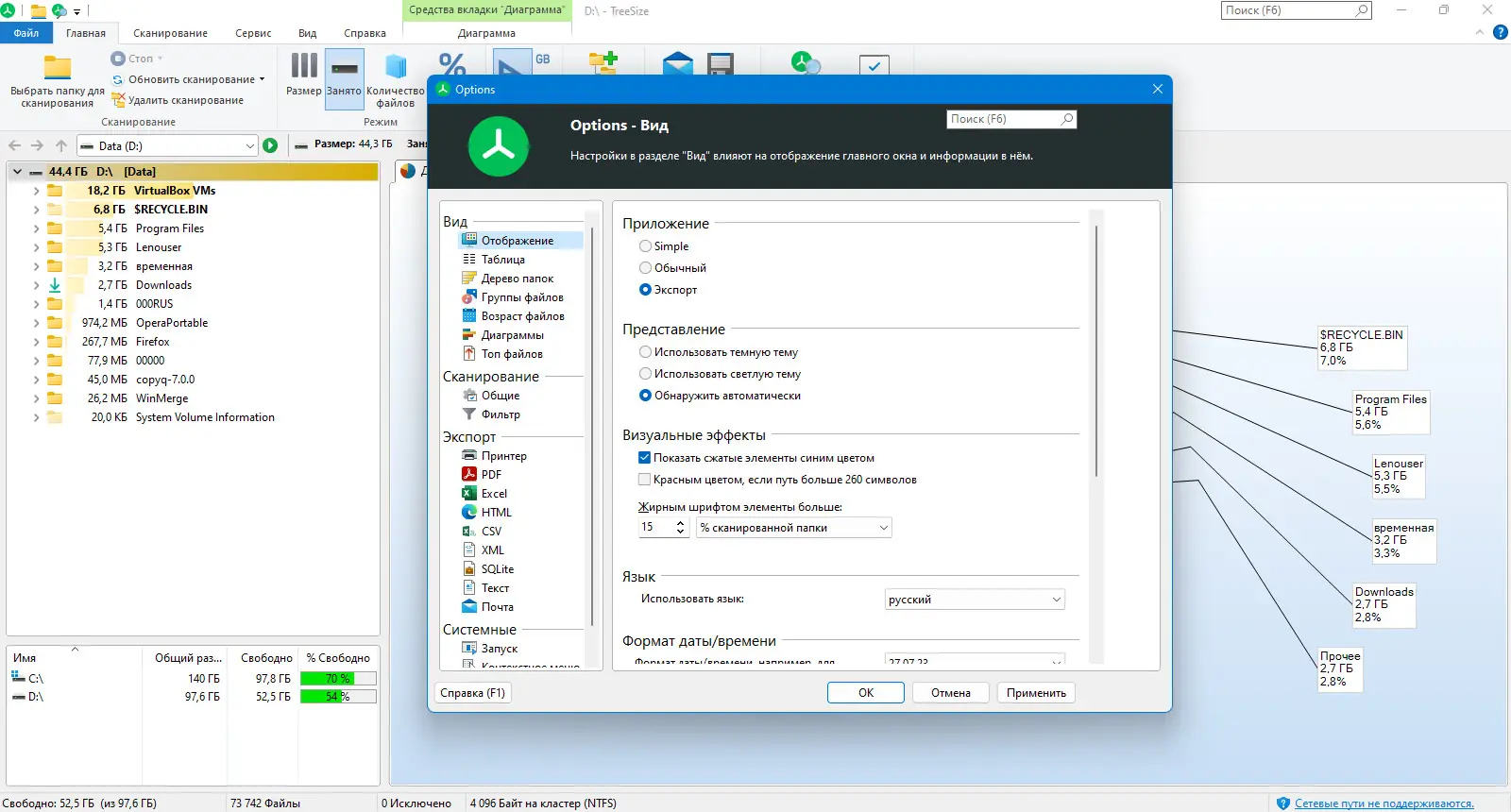Switch mode to Количество файлов
This screenshot has height=812, width=1511.
[396, 80]
